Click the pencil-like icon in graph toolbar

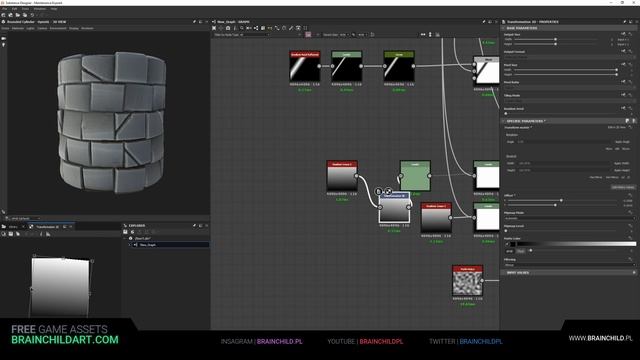291,28
